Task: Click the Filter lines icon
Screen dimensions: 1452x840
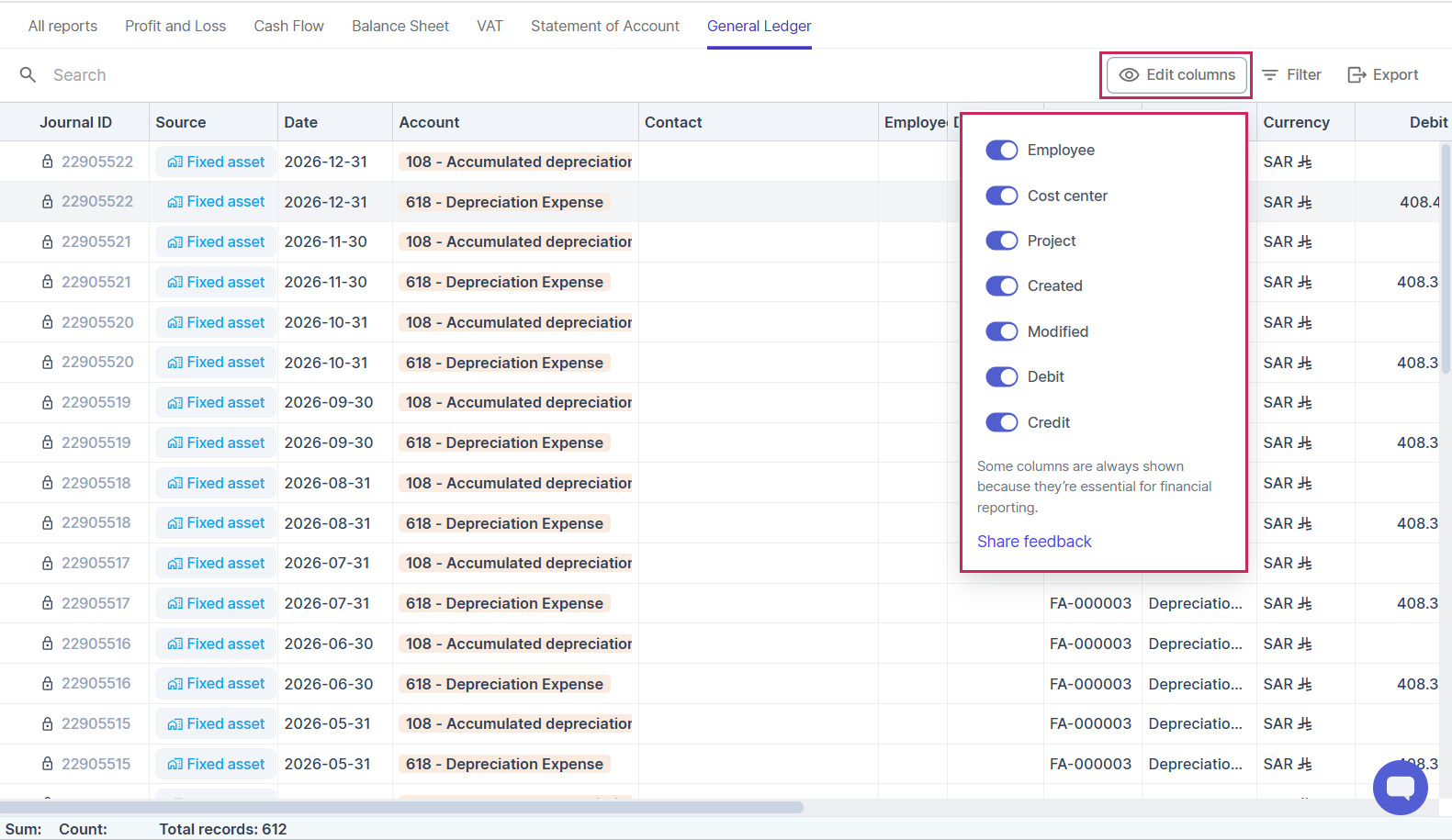Action: [x=1270, y=75]
